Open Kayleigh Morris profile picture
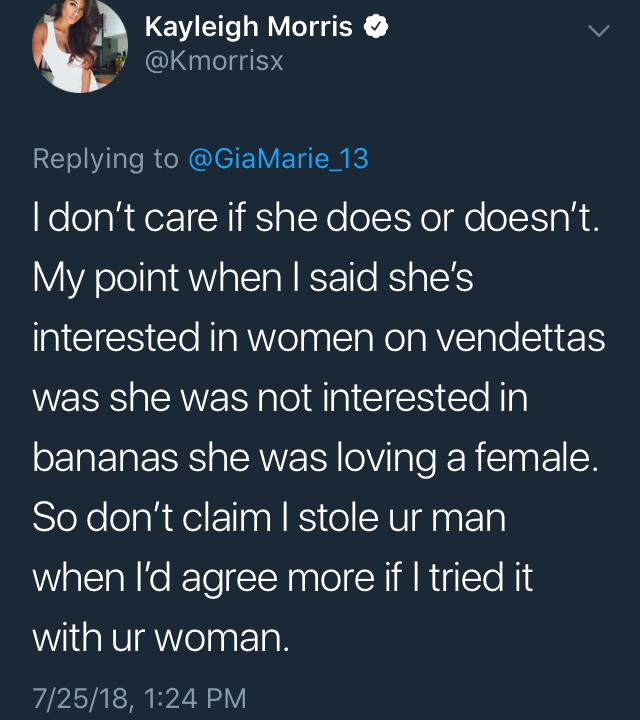 tap(80, 45)
